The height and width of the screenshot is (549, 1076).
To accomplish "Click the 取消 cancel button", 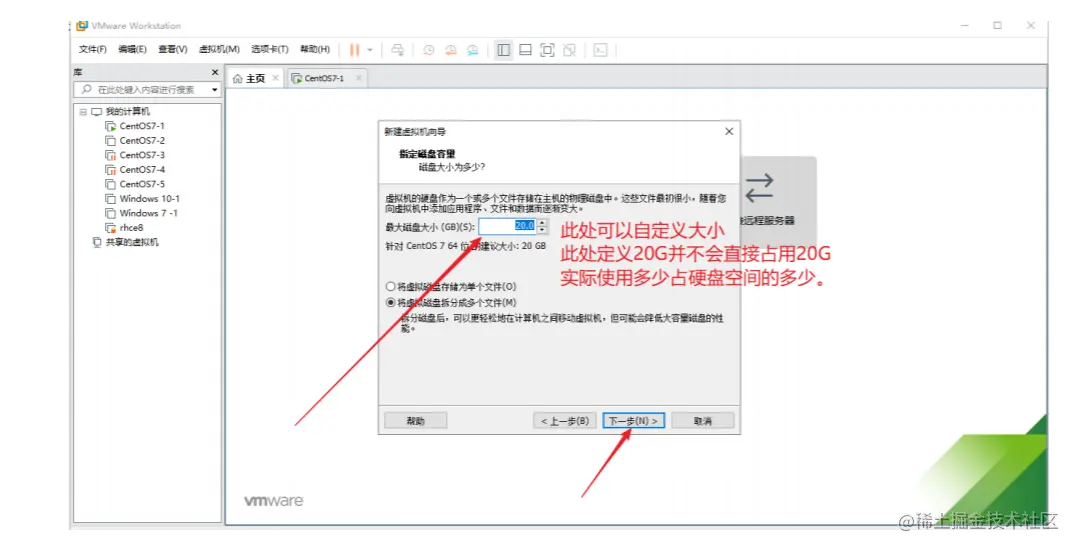I will click(703, 421).
